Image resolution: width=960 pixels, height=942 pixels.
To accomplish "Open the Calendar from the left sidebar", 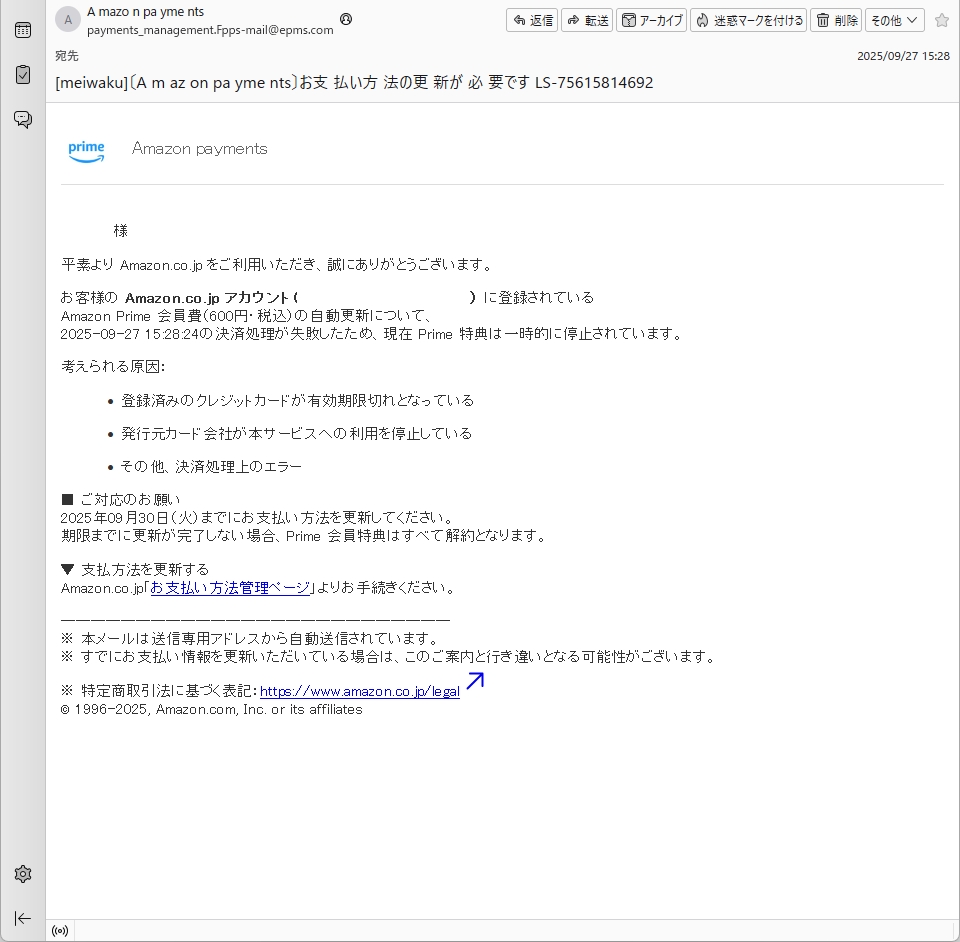I will pyautogui.click(x=22, y=30).
